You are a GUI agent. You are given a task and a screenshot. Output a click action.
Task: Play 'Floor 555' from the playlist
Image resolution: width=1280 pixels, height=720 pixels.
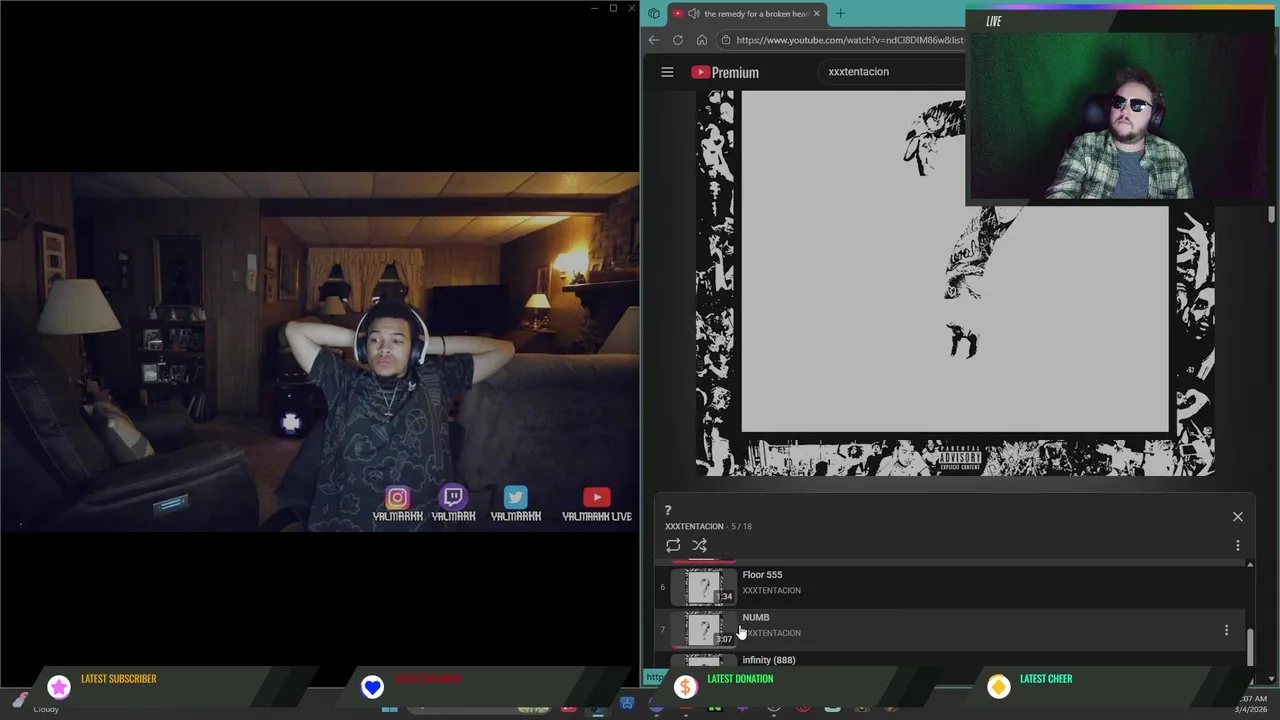pyautogui.click(x=952, y=585)
